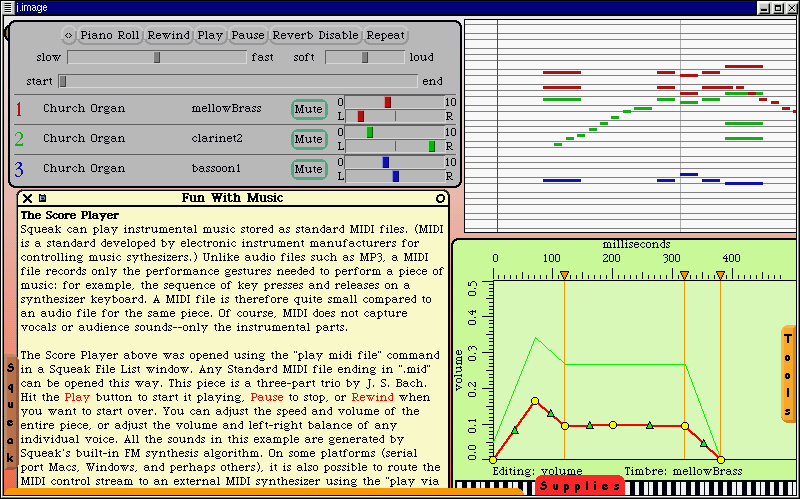Click the orange envelope marker near 380 ms
800x499 pixels.
point(720,275)
